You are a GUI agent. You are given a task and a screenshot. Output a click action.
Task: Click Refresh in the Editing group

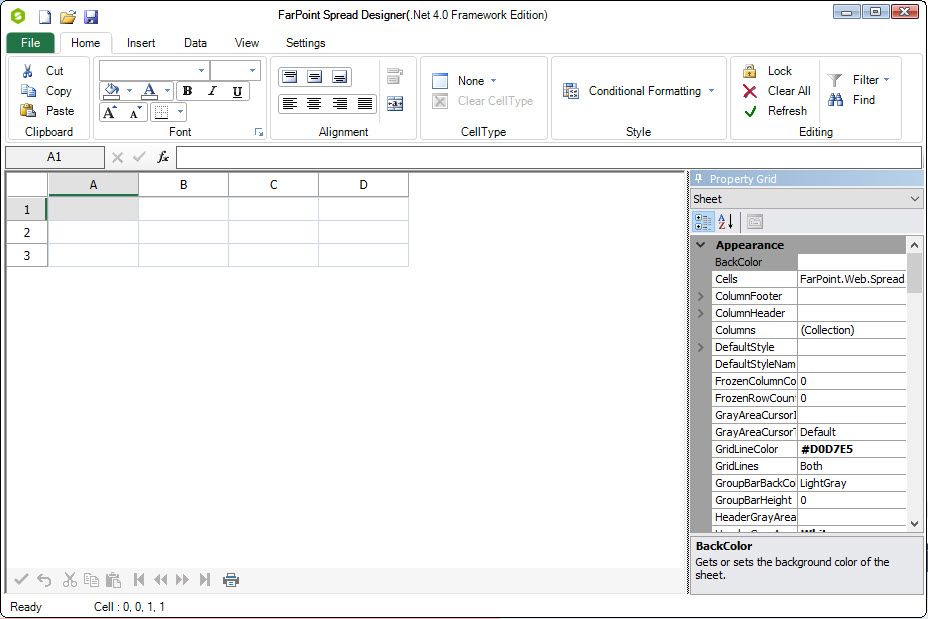click(775, 111)
